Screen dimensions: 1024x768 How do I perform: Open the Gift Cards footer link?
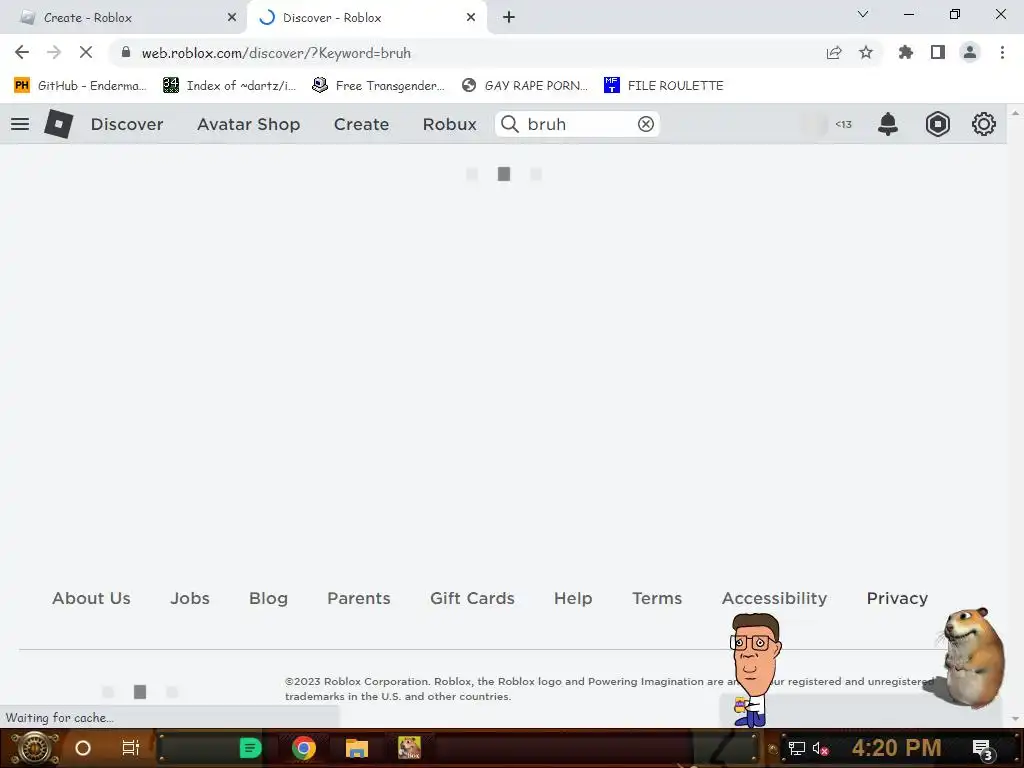click(x=472, y=598)
